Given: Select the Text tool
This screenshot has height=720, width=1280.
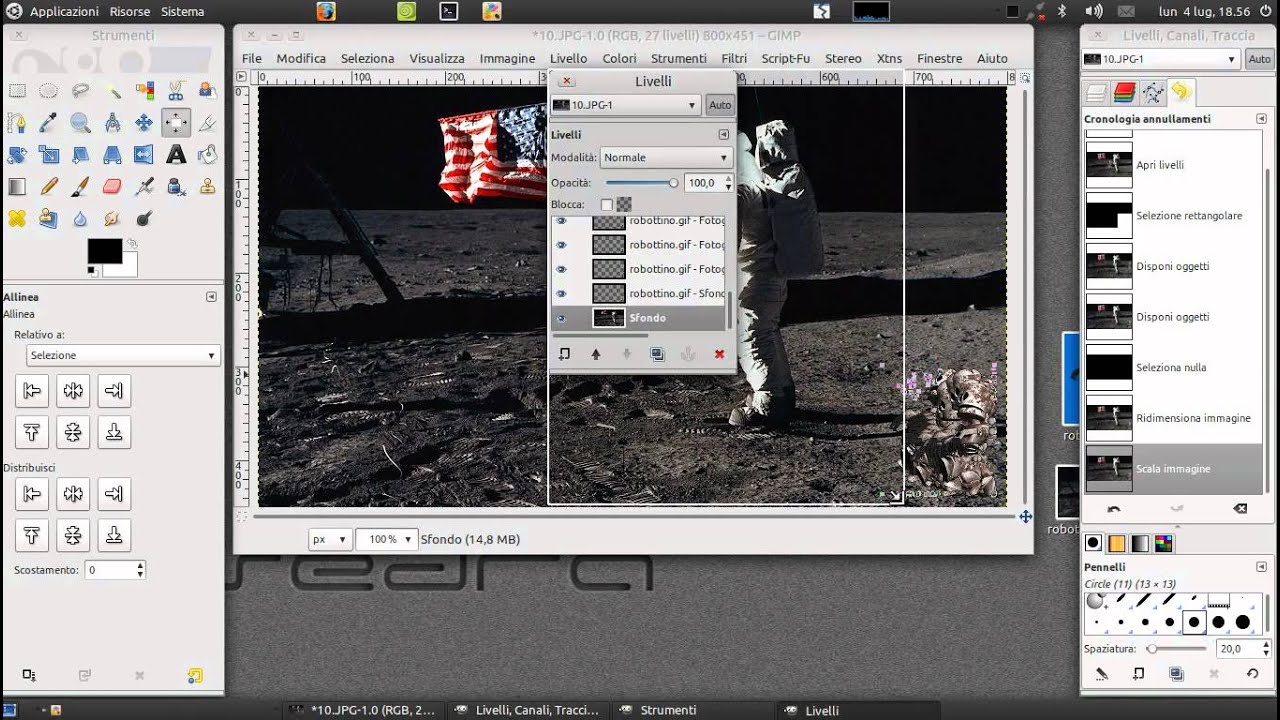Looking at the screenshot, I should (x=176, y=155).
